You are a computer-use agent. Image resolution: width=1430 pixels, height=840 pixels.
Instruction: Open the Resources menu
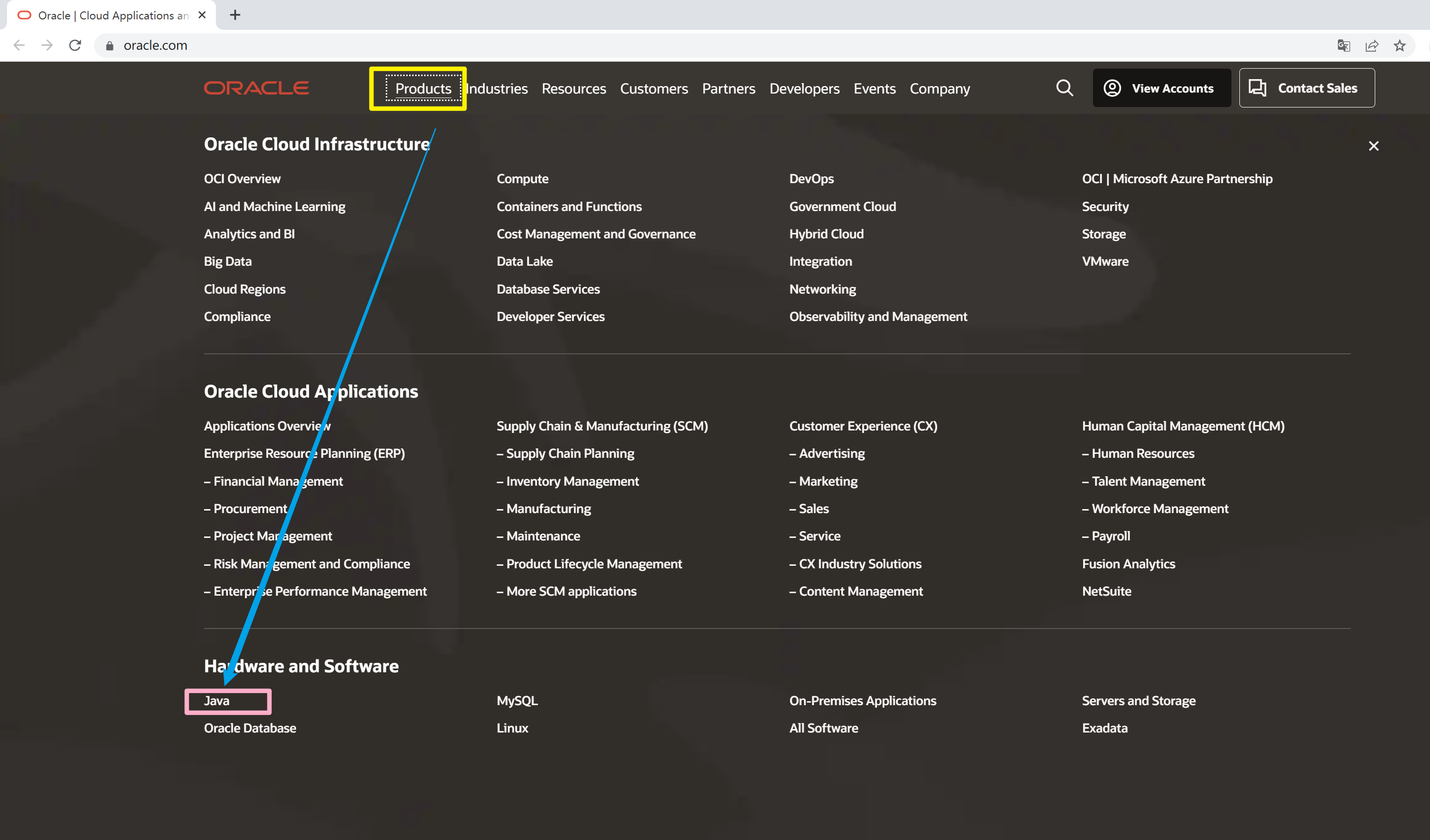(x=574, y=89)
